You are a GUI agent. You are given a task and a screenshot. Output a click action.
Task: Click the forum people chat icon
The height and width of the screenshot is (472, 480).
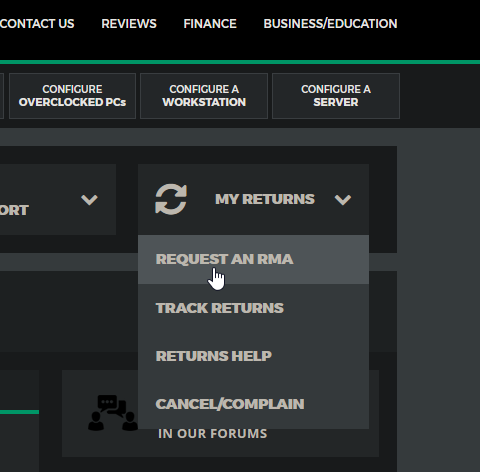(x=113, y=413)
